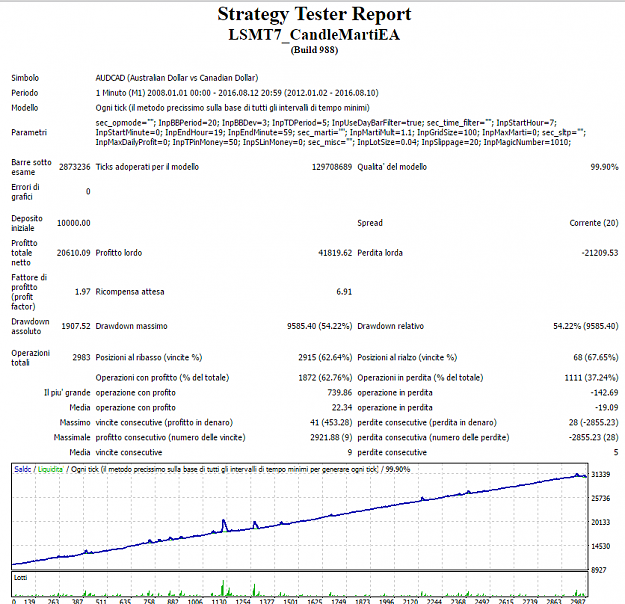Screen dimensions: 625x604
Task: Click the long positions value 68 (67.65%)
Action: click(x=596, y=358)
